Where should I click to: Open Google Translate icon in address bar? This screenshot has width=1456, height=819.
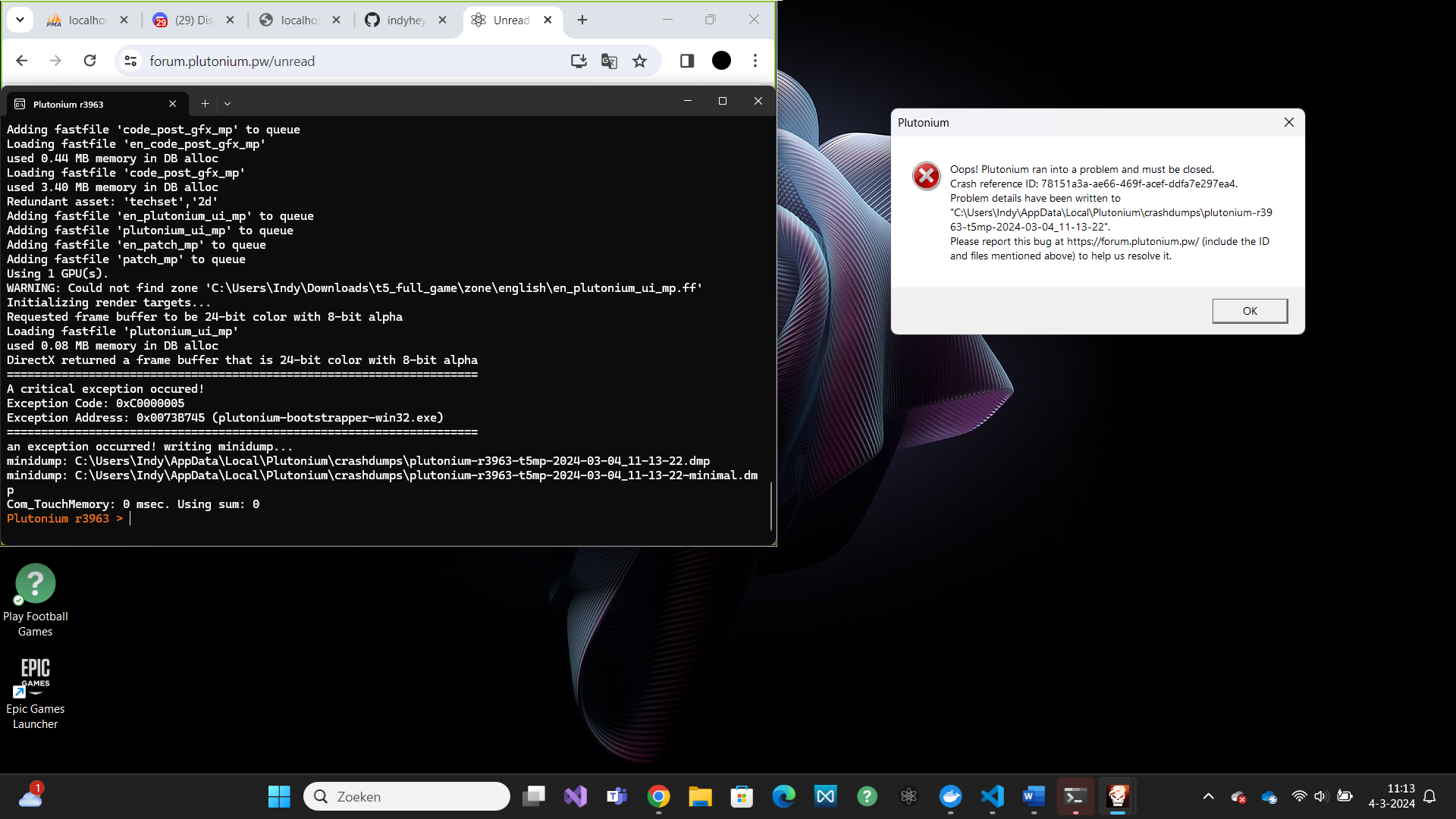(x=609, y=61)
